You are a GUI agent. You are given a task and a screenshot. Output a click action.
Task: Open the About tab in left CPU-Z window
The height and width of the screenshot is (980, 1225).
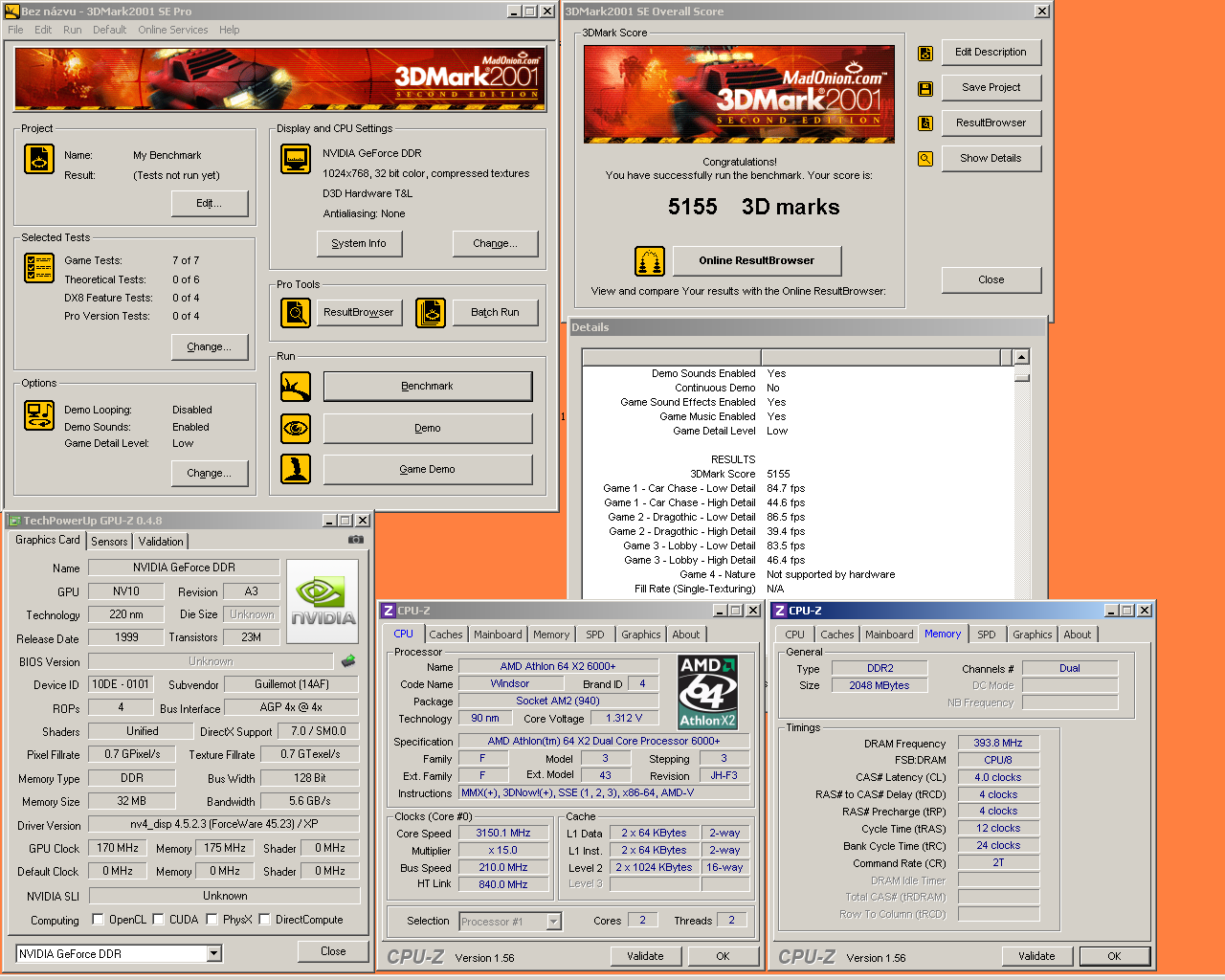tap(685, 635)
